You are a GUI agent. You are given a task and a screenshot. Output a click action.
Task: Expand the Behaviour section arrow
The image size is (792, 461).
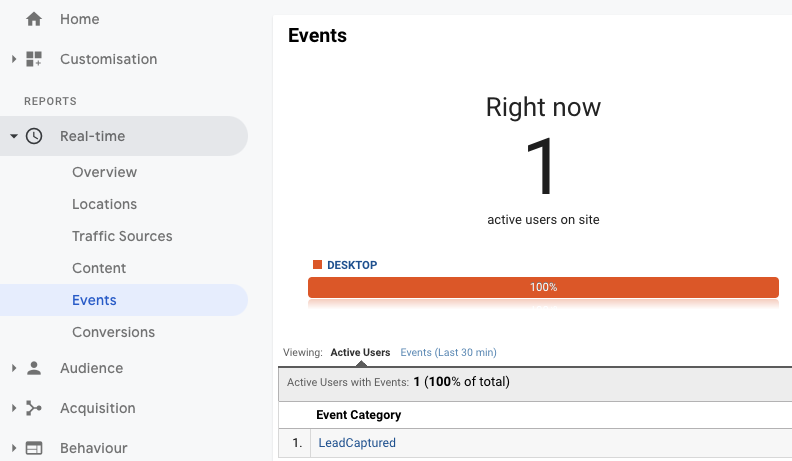click(x=14, y=448)
